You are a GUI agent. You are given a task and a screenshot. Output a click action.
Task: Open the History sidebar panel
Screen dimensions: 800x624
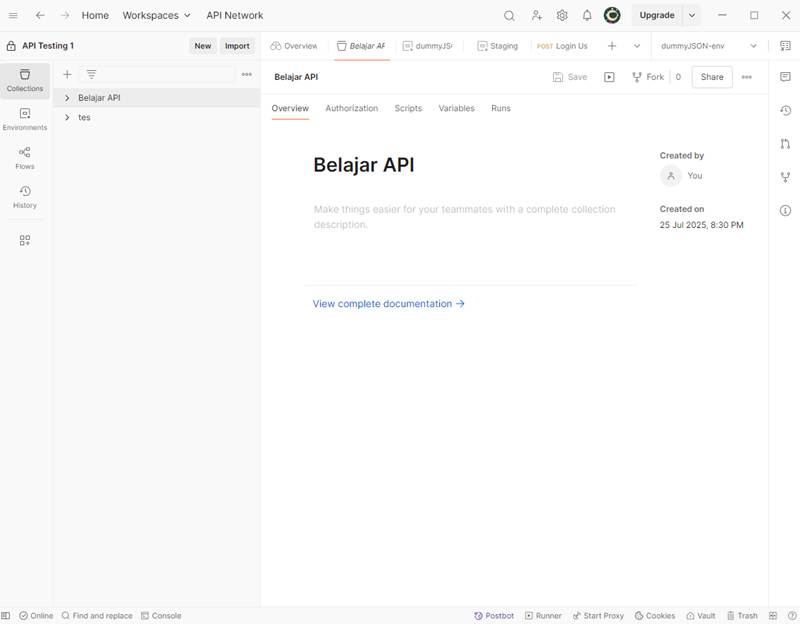coord(25,197)
